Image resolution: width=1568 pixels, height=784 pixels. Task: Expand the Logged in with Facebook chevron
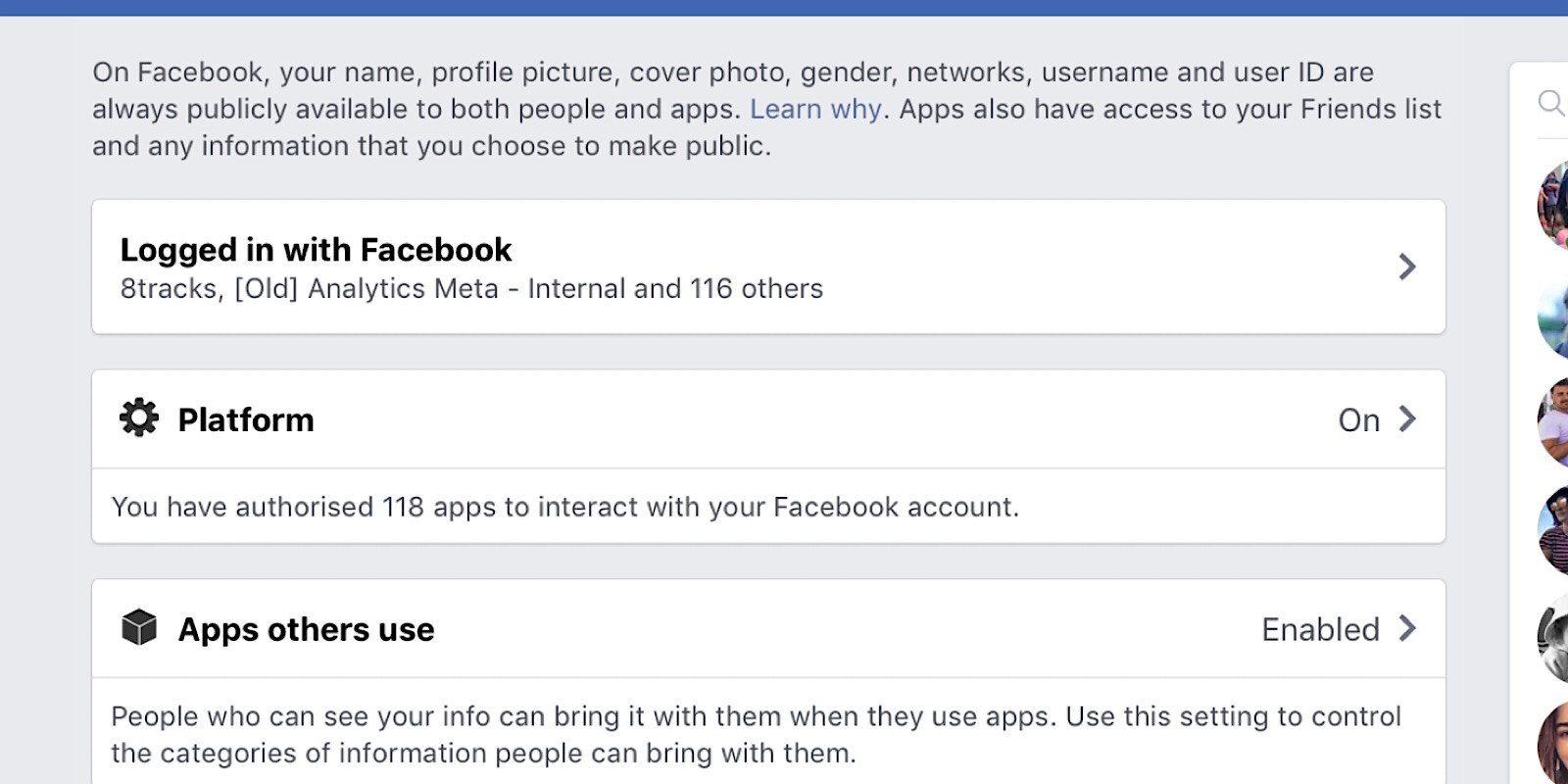point(1407,267)
